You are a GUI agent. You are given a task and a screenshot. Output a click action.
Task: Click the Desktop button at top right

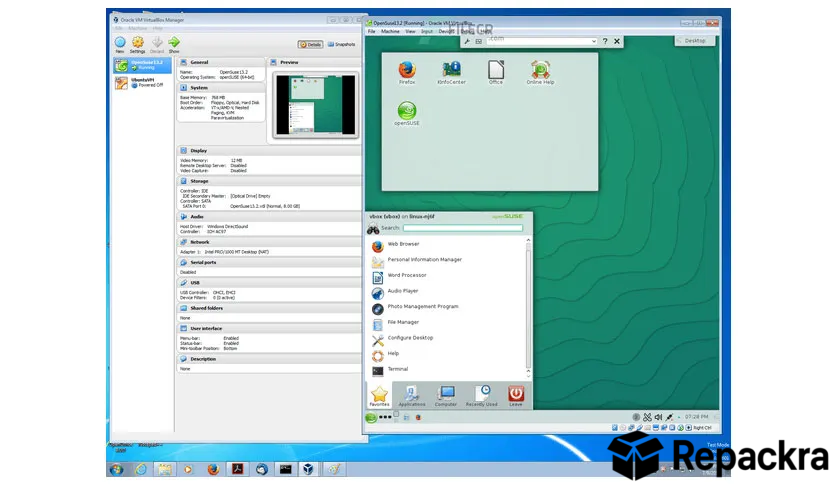[x=695, y=41]
